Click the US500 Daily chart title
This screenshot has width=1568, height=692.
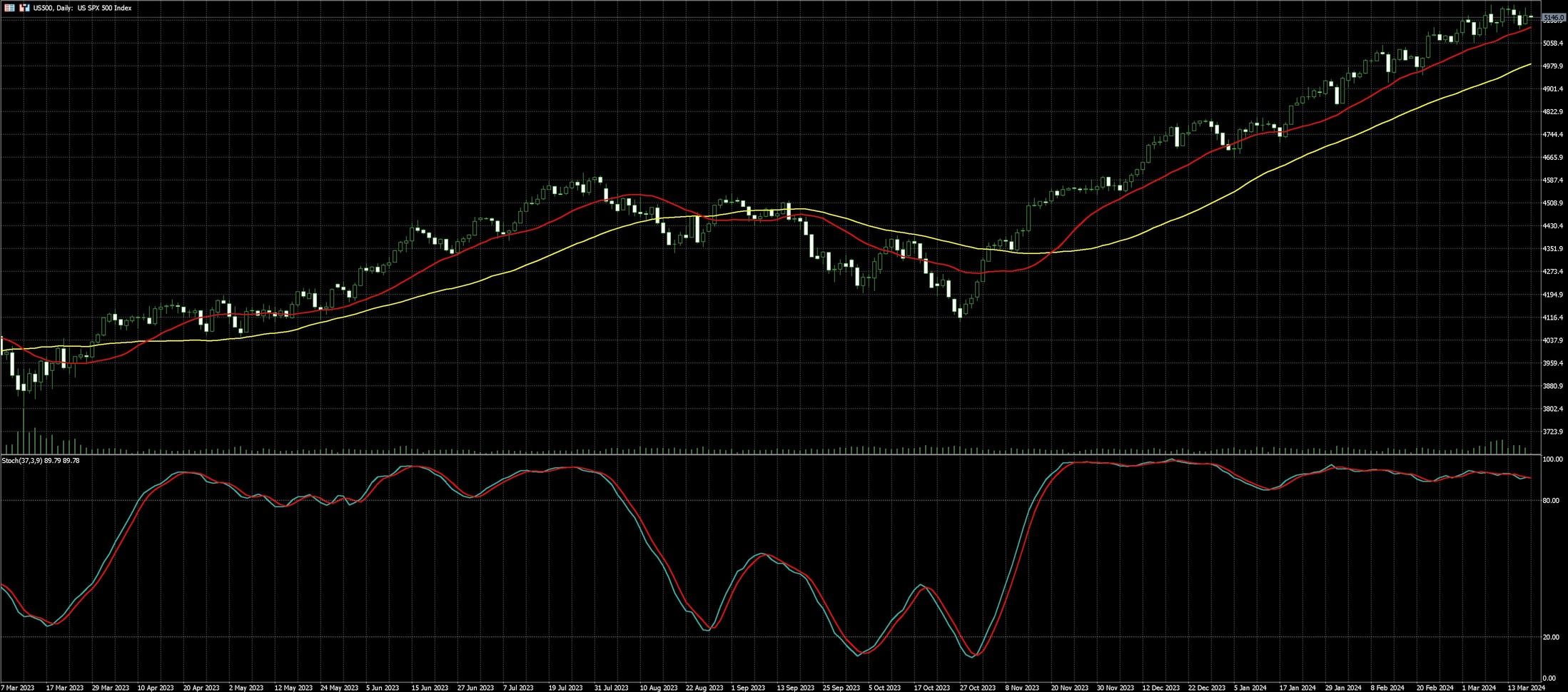[82, 8]
